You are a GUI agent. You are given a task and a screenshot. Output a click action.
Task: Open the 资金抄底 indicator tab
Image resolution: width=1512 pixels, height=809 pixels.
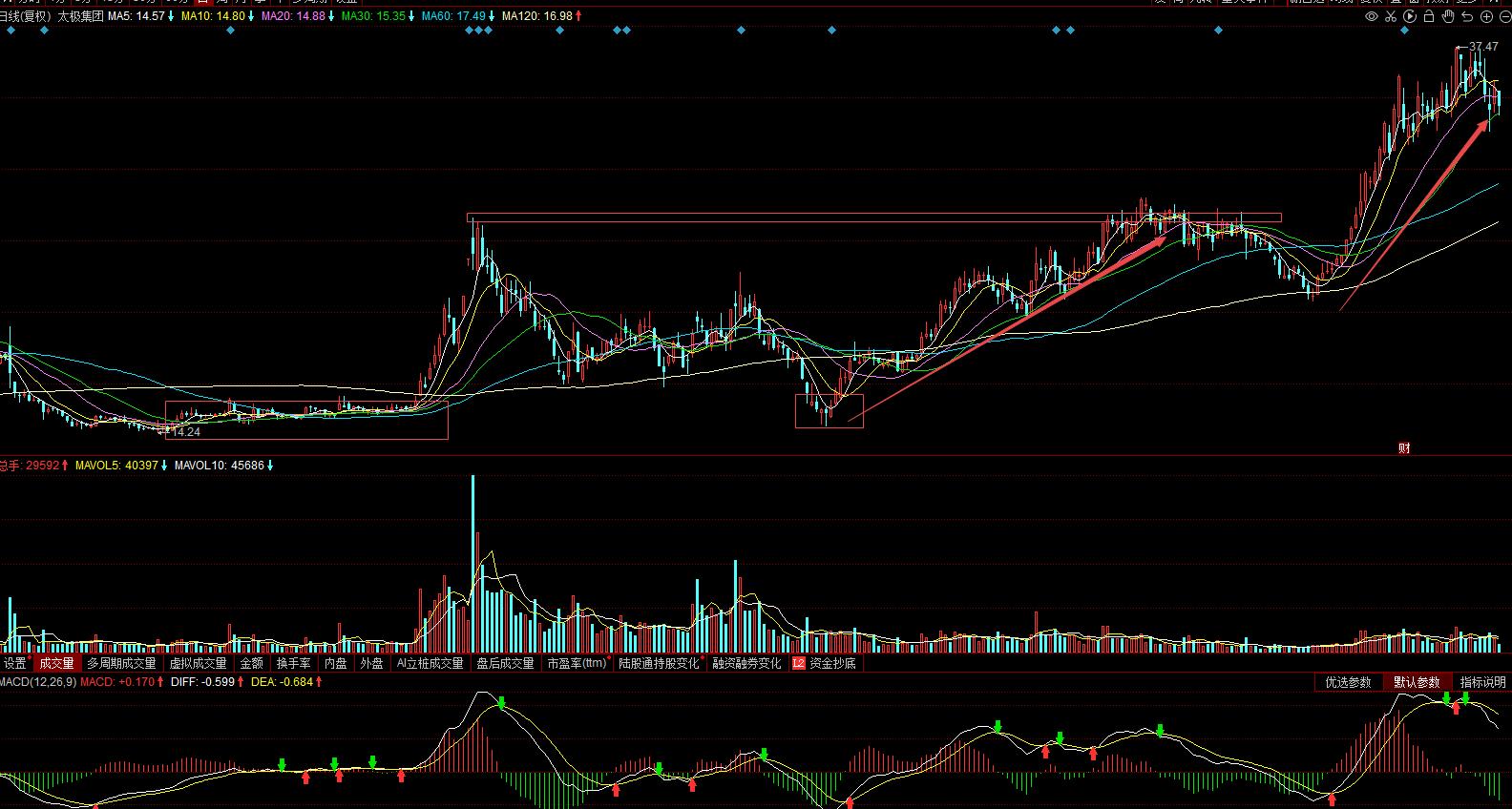832,663
